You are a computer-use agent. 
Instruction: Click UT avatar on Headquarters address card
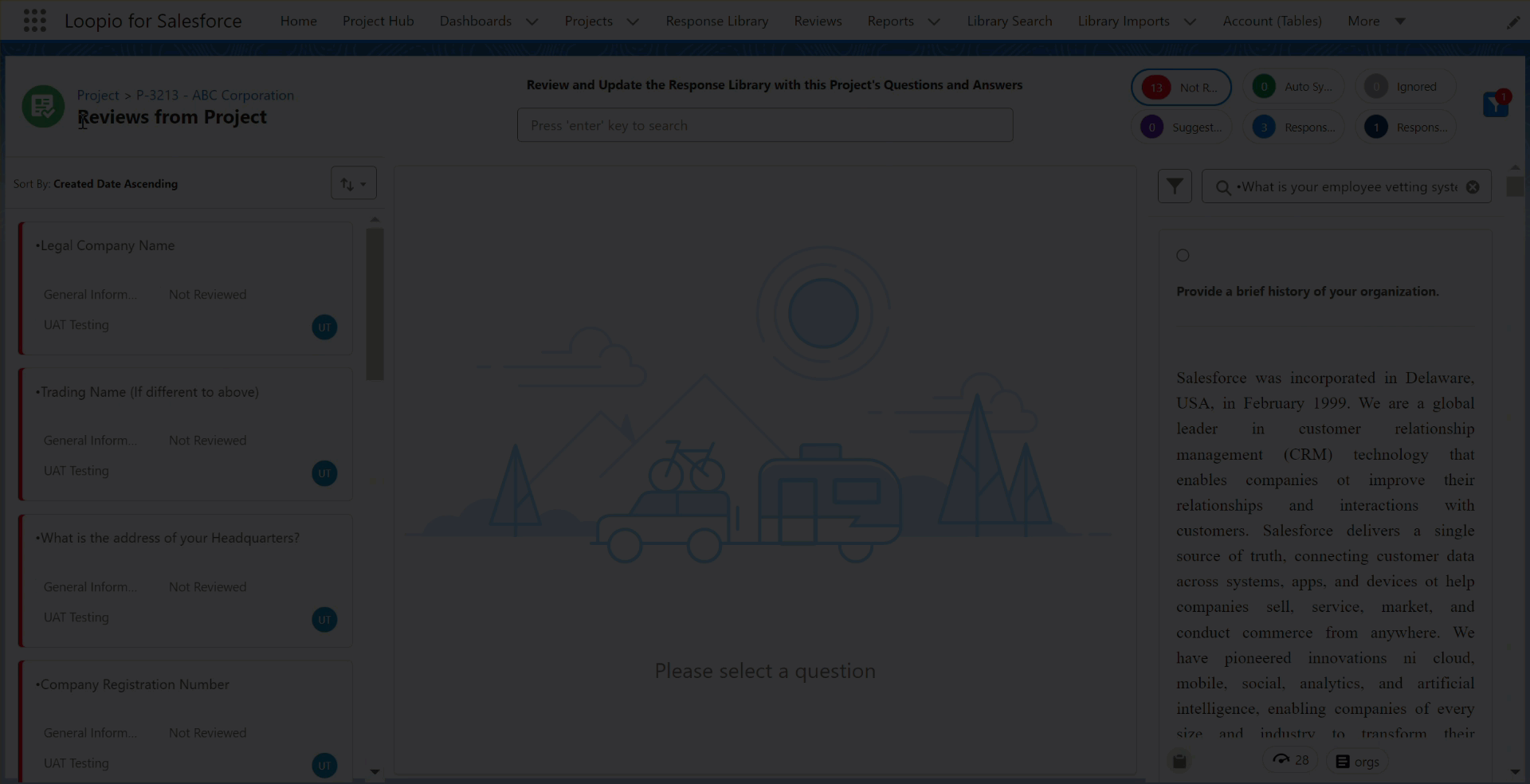[x=324, y=619]
